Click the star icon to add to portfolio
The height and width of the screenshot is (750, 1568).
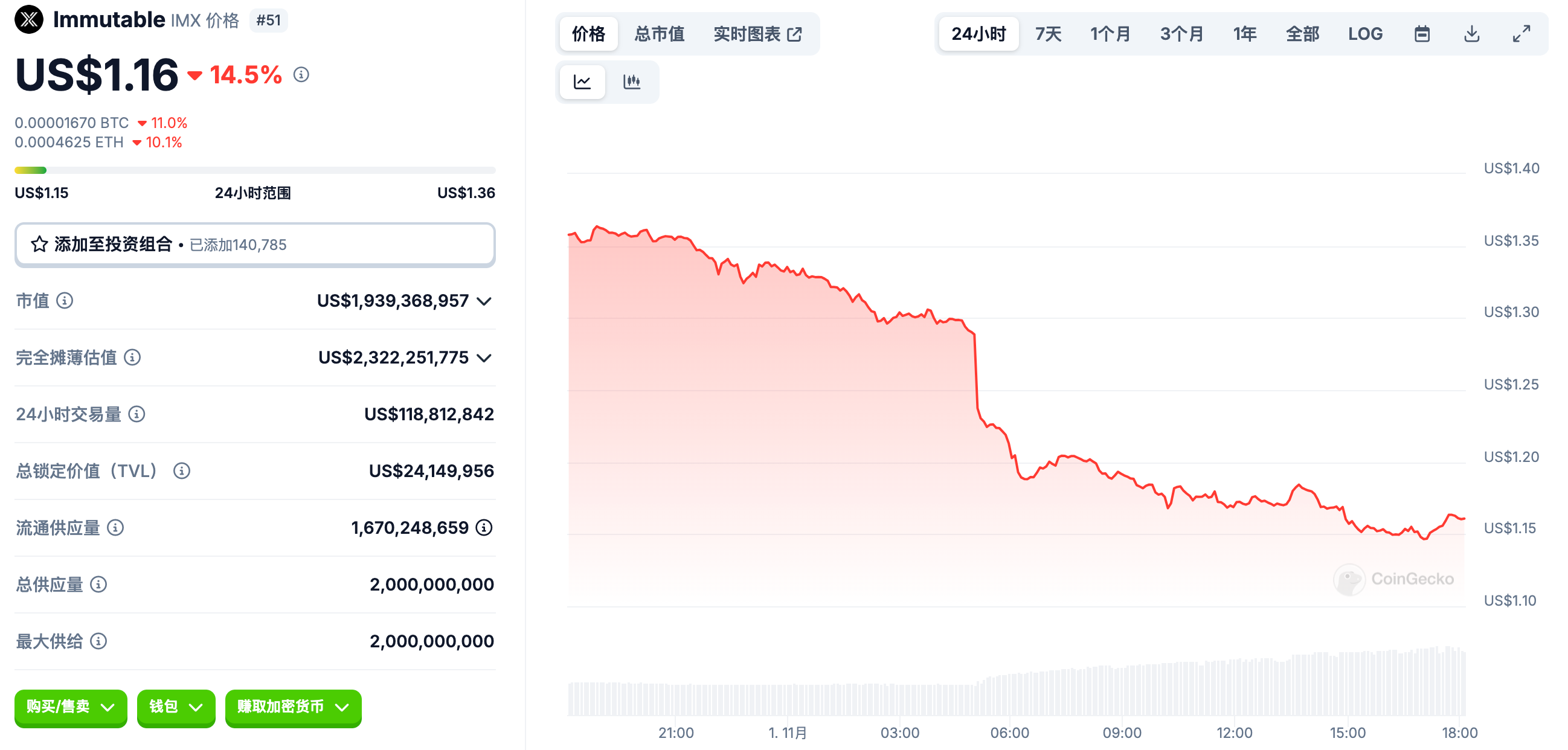pos(40,245)
